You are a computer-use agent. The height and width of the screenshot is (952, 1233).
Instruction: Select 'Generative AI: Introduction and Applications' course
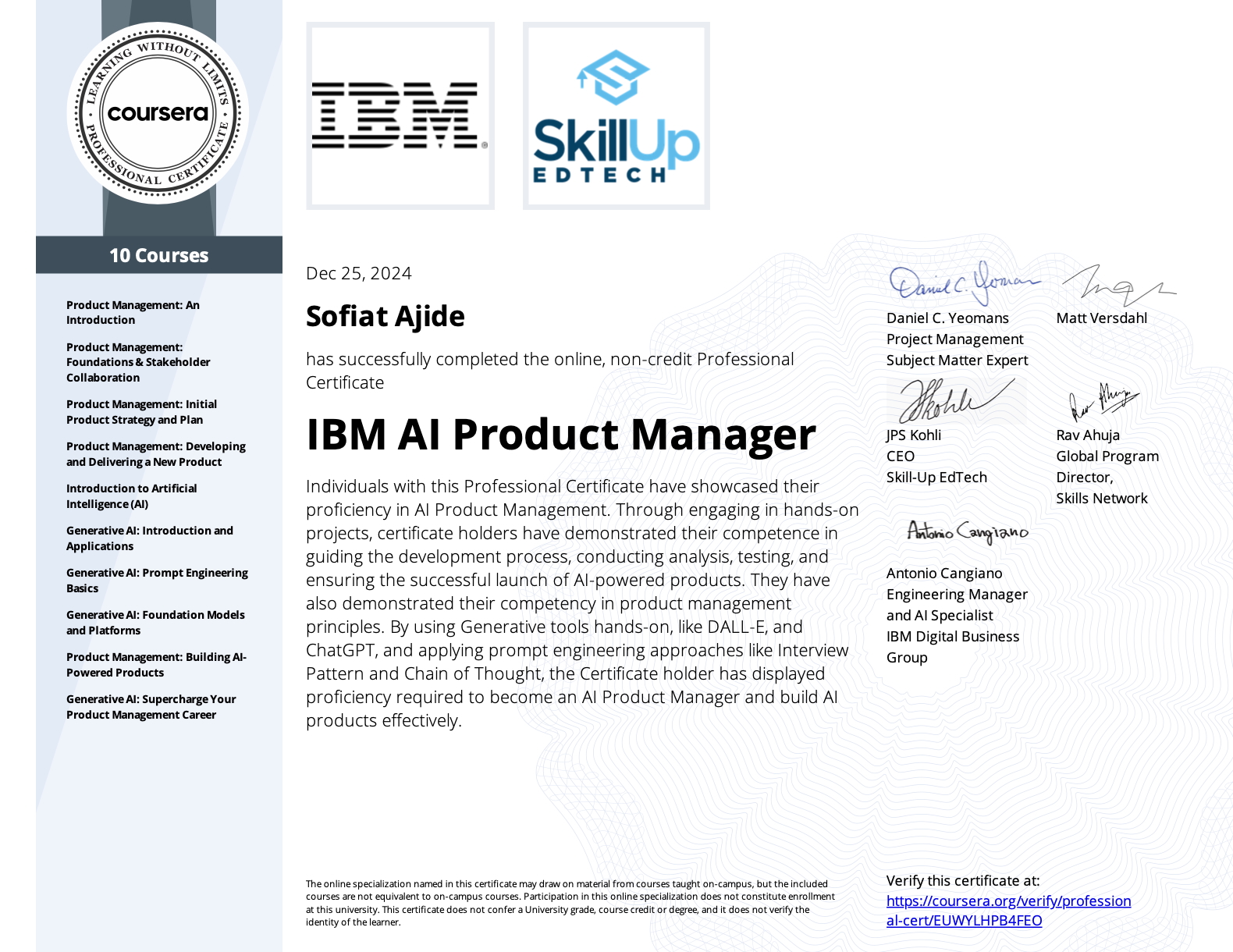click(x=149, y=538)
